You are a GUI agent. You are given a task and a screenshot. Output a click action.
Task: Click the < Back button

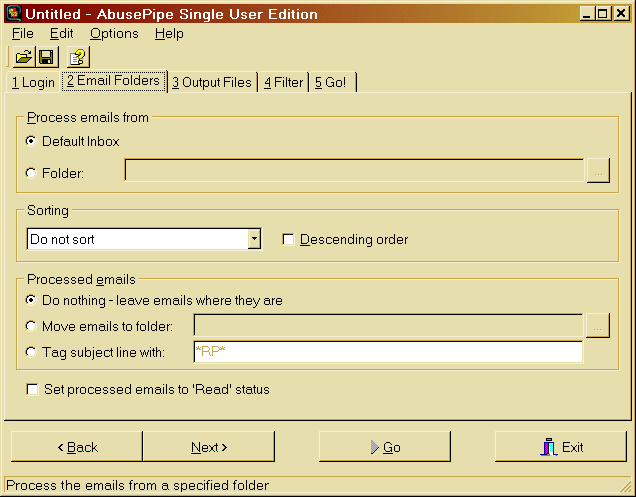pyautogui.click(x=77, y=447)
